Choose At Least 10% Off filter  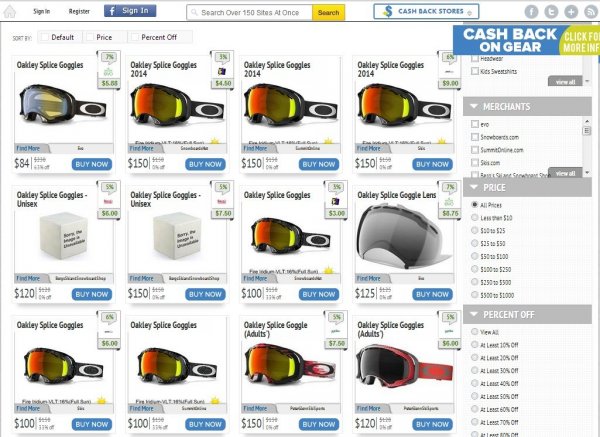474,344
